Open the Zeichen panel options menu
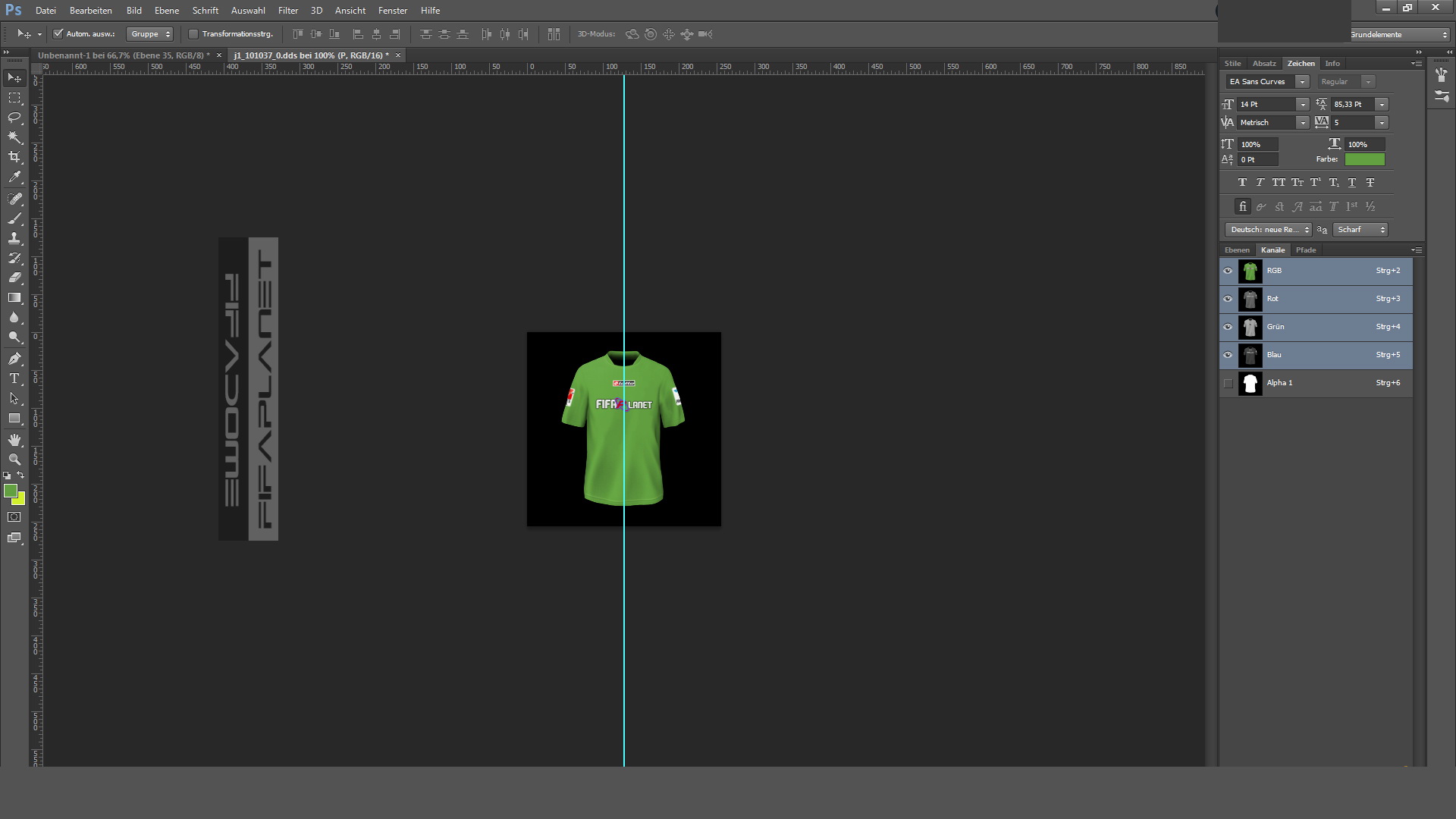The height and width of the screenshot is (819, 1456). point(1417,64)
